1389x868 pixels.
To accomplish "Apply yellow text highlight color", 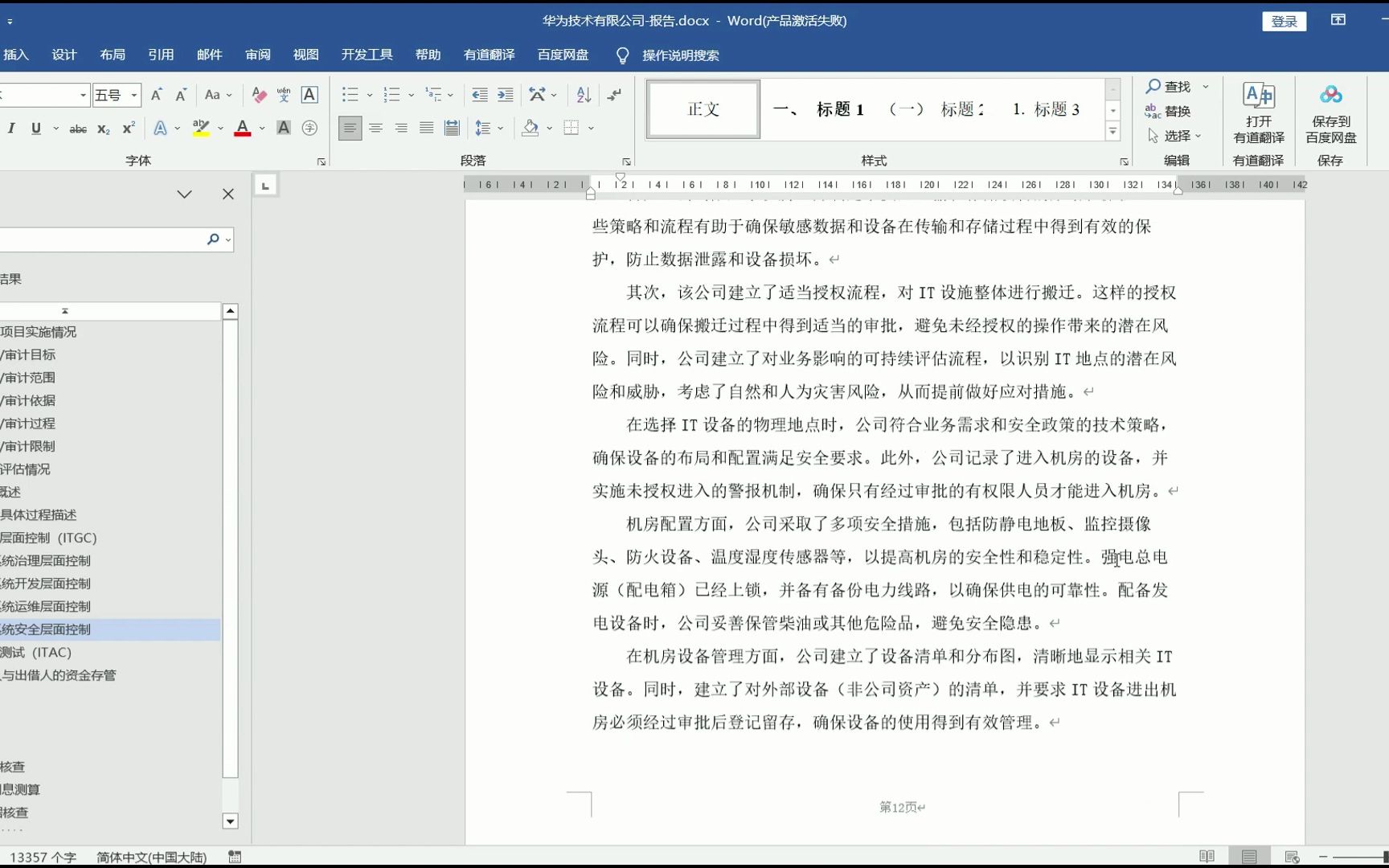I will (x=201, y=129).
